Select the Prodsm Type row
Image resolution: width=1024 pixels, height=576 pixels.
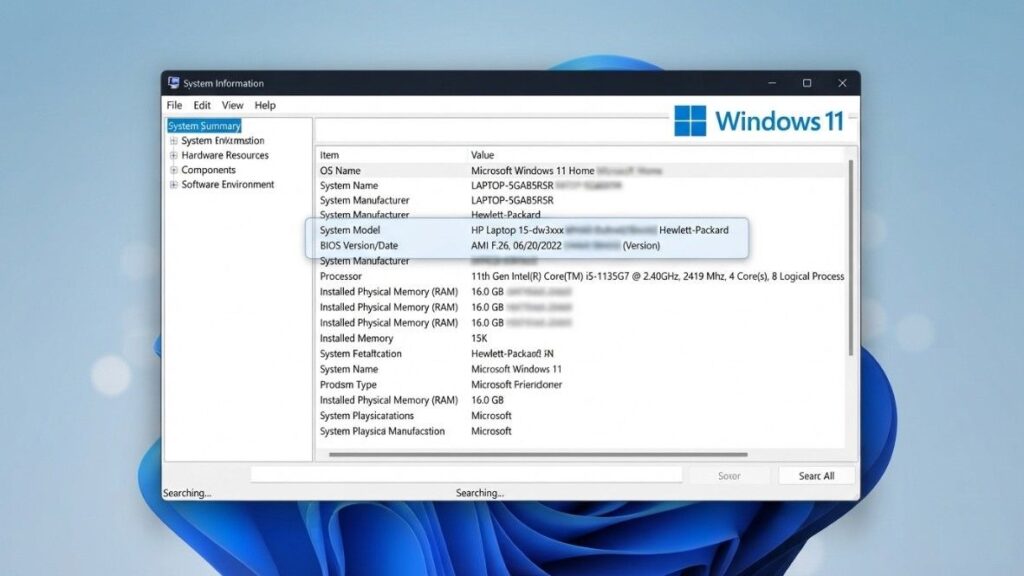point(581,385)
